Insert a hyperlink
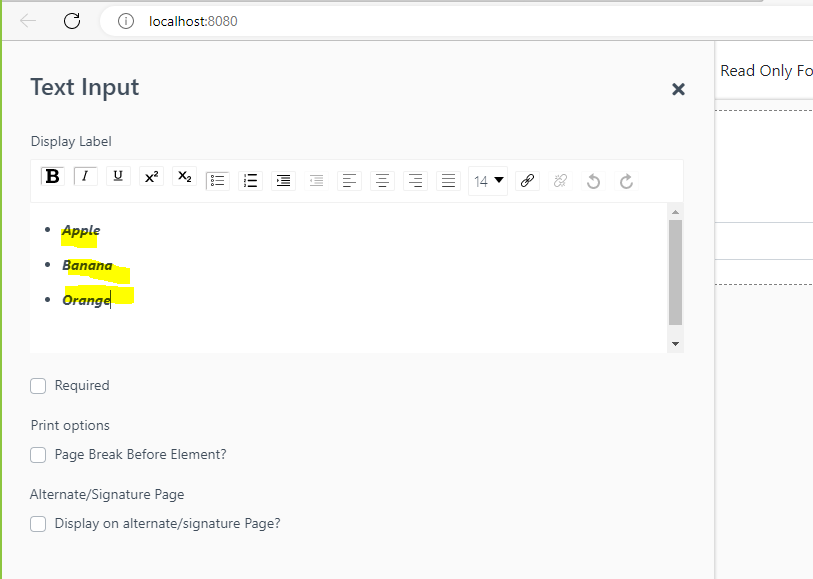 click(x=527, y=181)
